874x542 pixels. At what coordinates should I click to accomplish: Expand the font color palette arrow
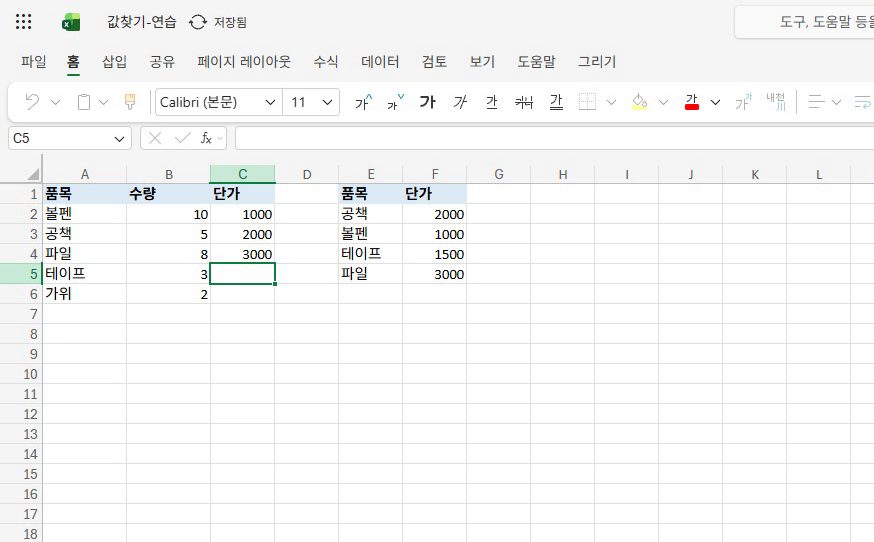[715, 102]
